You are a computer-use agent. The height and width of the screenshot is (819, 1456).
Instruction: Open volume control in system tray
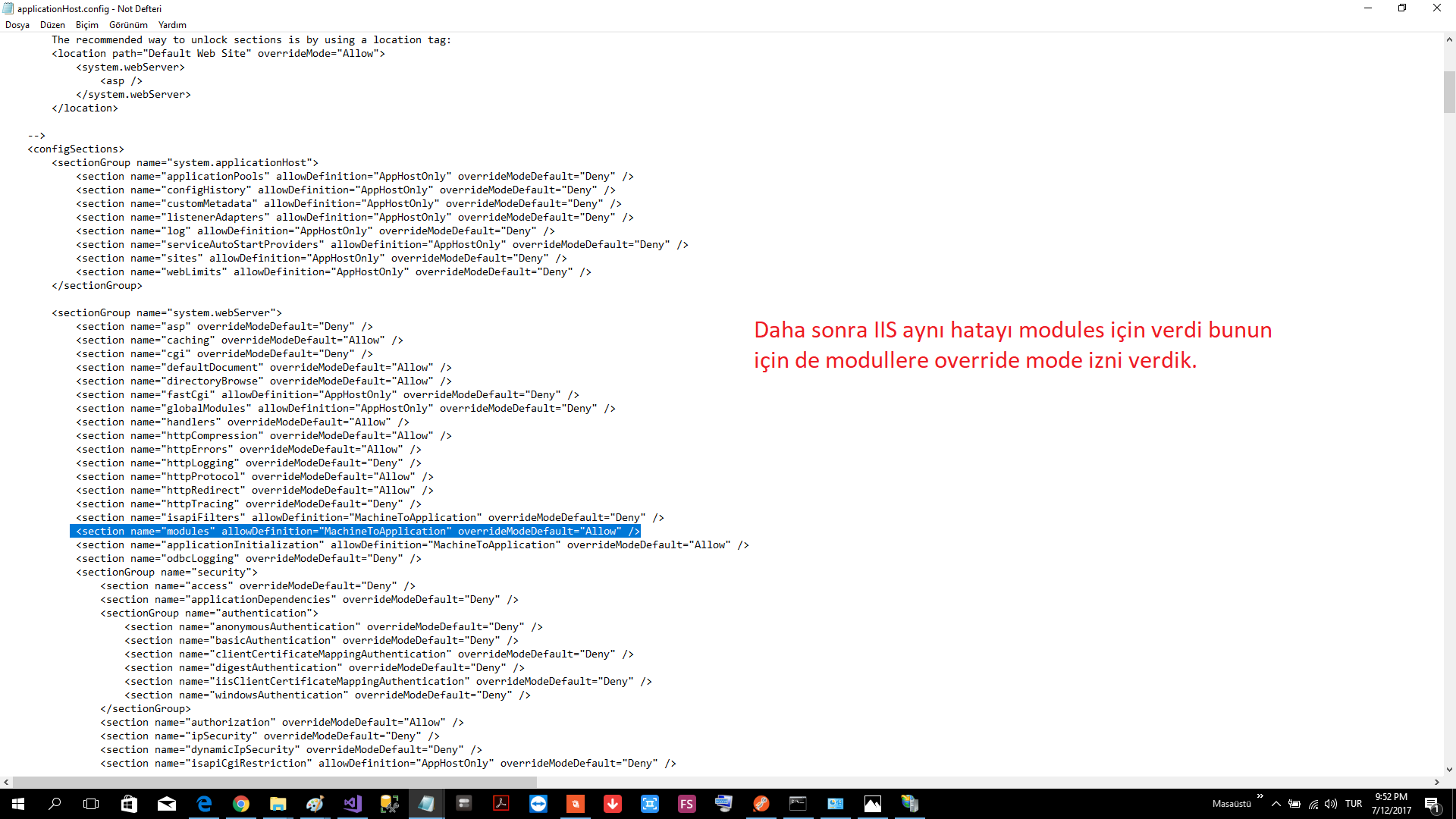1331,804
